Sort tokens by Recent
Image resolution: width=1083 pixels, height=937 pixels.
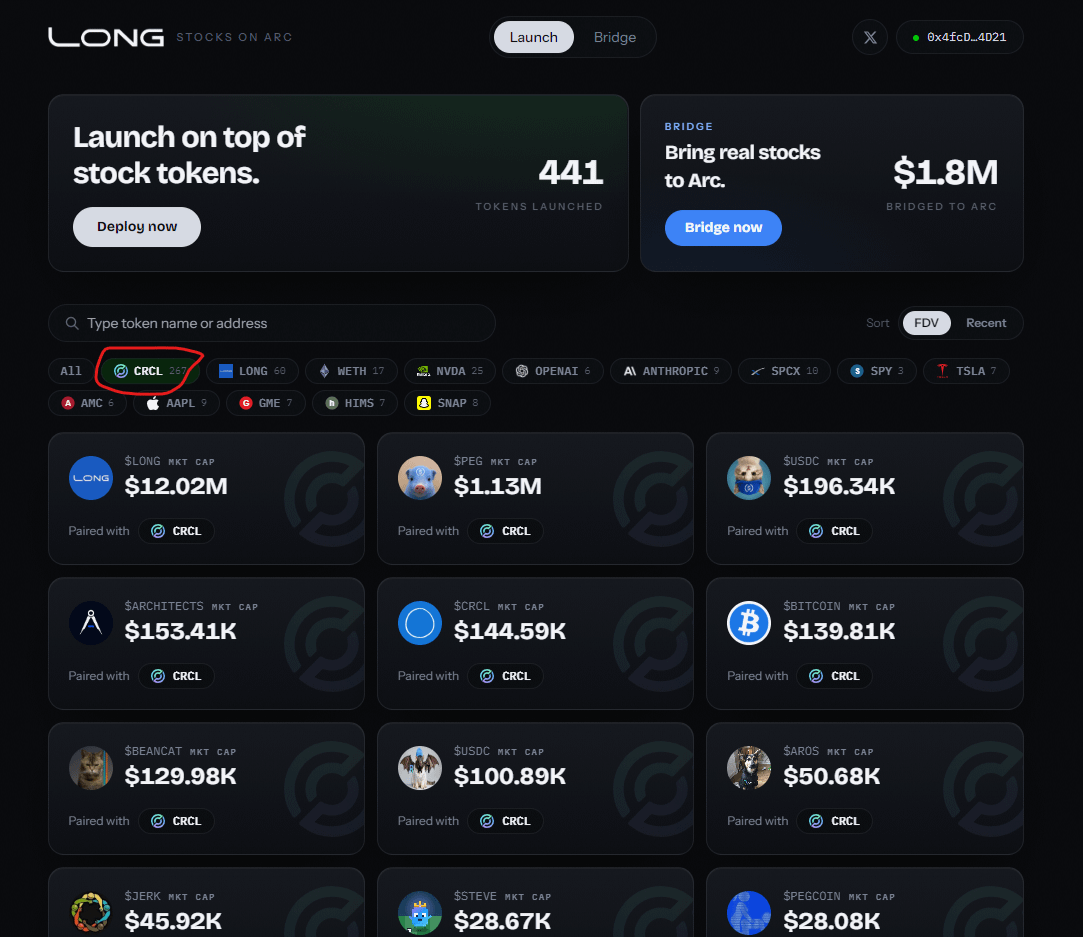[x=986, y=323]
